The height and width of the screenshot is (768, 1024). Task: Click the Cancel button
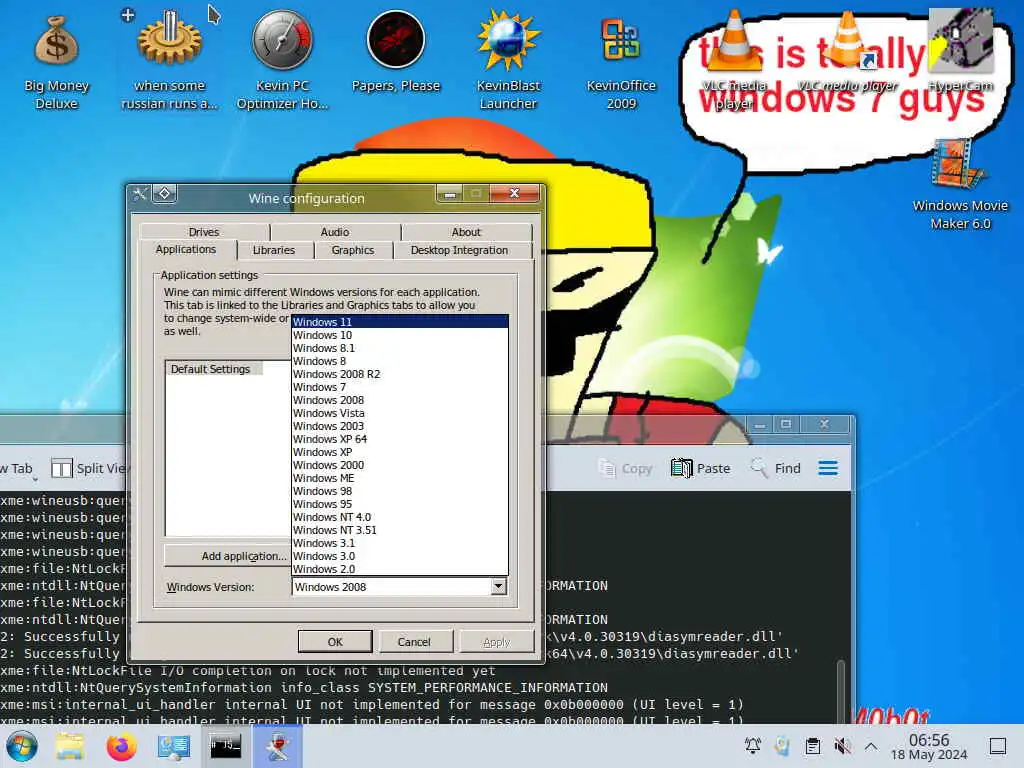click(x=414, y=642)
